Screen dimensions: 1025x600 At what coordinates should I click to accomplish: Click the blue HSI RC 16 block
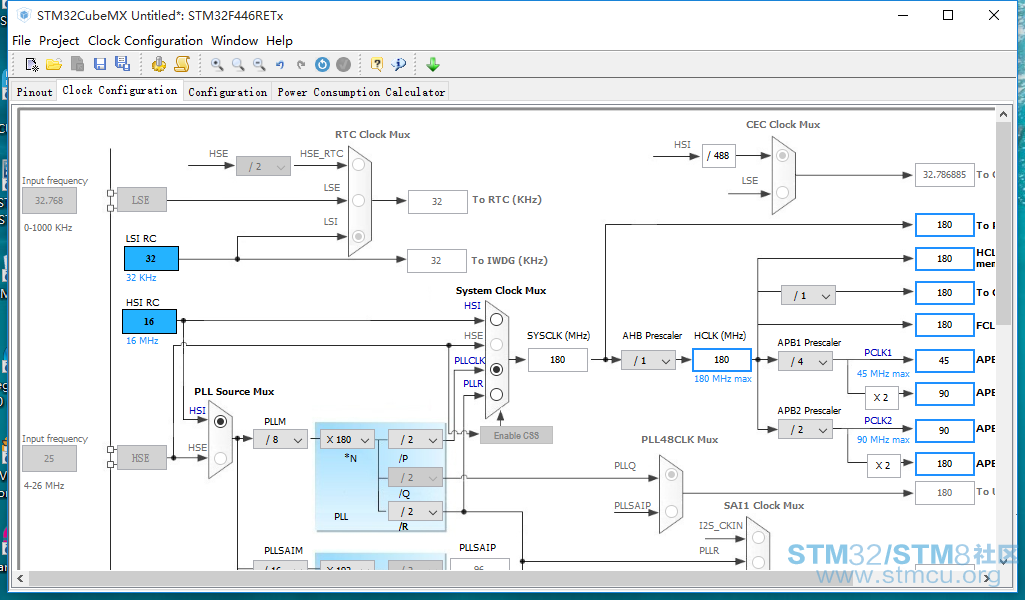149,322
